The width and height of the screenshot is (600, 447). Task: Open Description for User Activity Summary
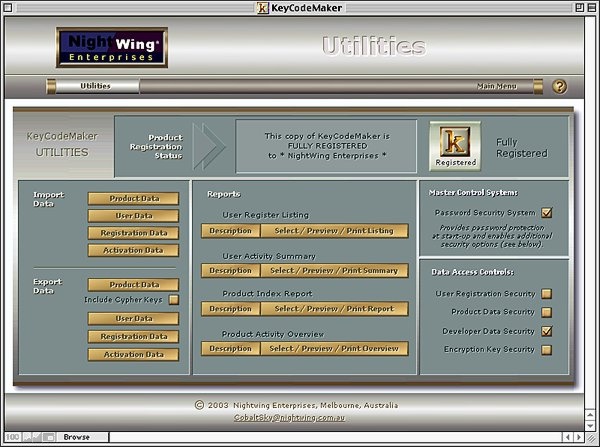coord(230,271)
